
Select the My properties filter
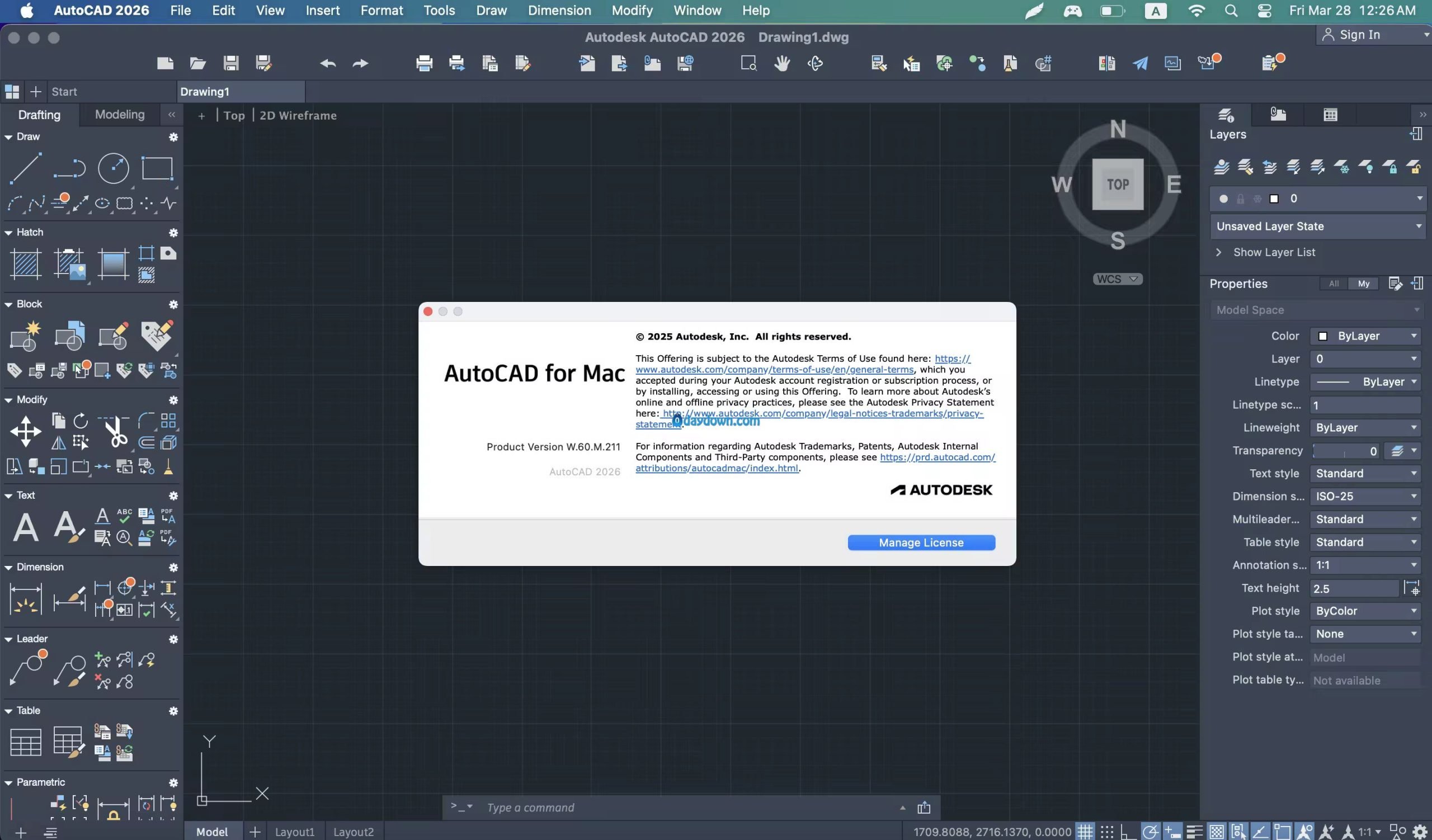pyautogui.click(x=1363, y=284)
